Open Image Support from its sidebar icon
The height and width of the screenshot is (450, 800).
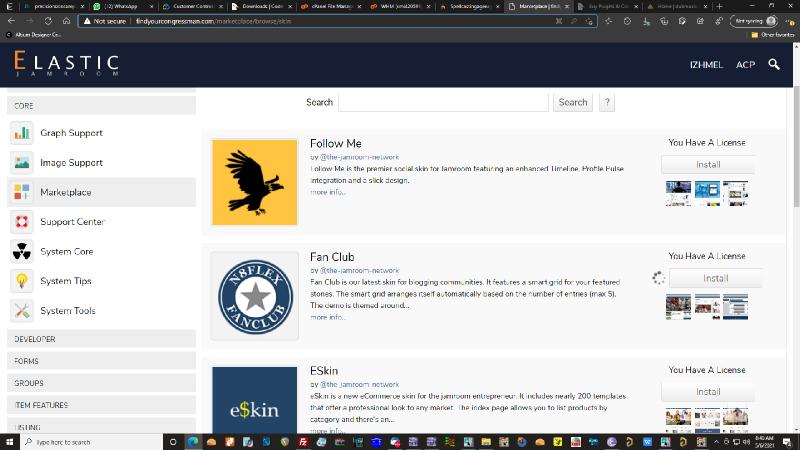[x=22, y=163]
